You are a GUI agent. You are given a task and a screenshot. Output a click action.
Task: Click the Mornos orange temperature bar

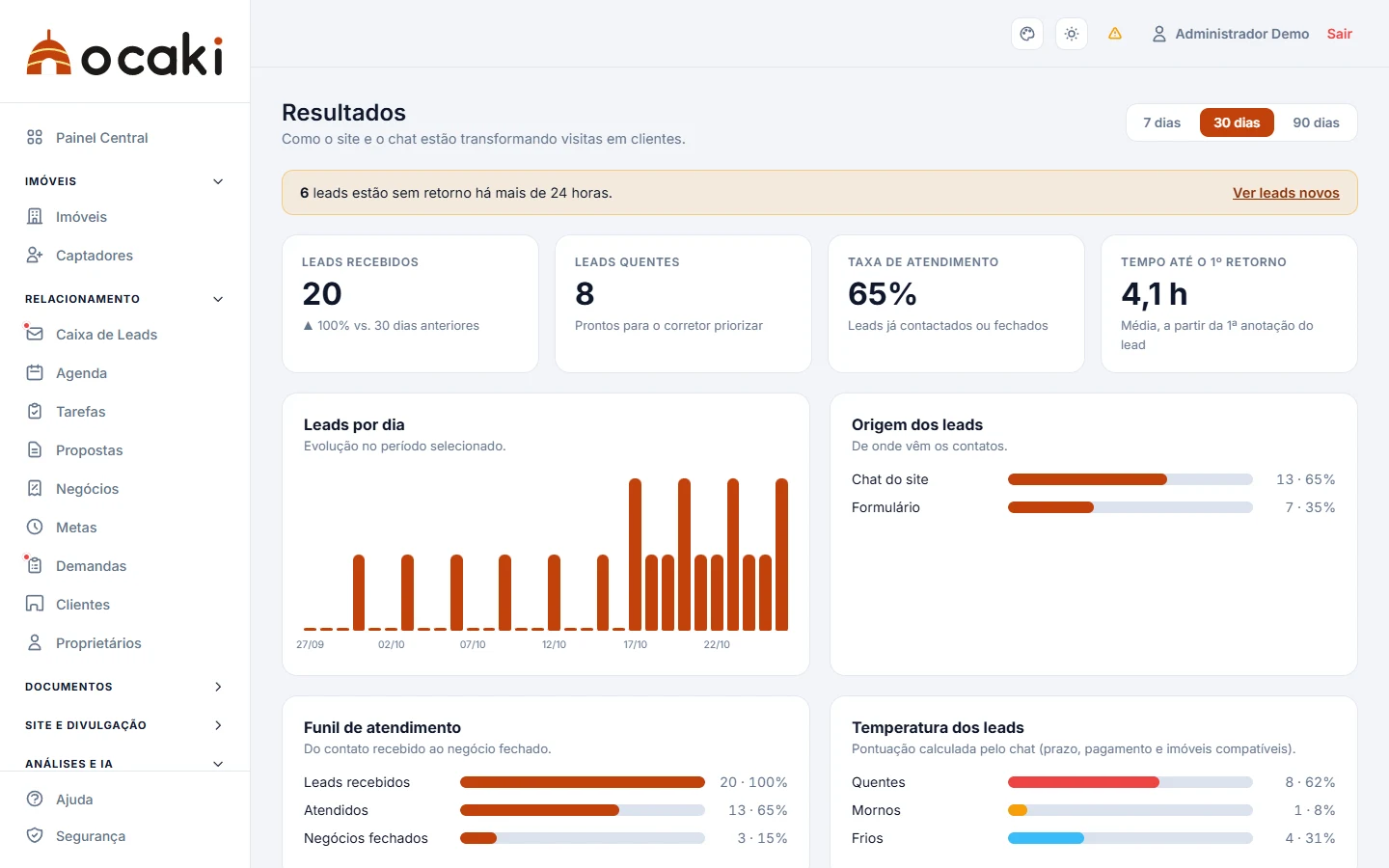(1130, 810)
